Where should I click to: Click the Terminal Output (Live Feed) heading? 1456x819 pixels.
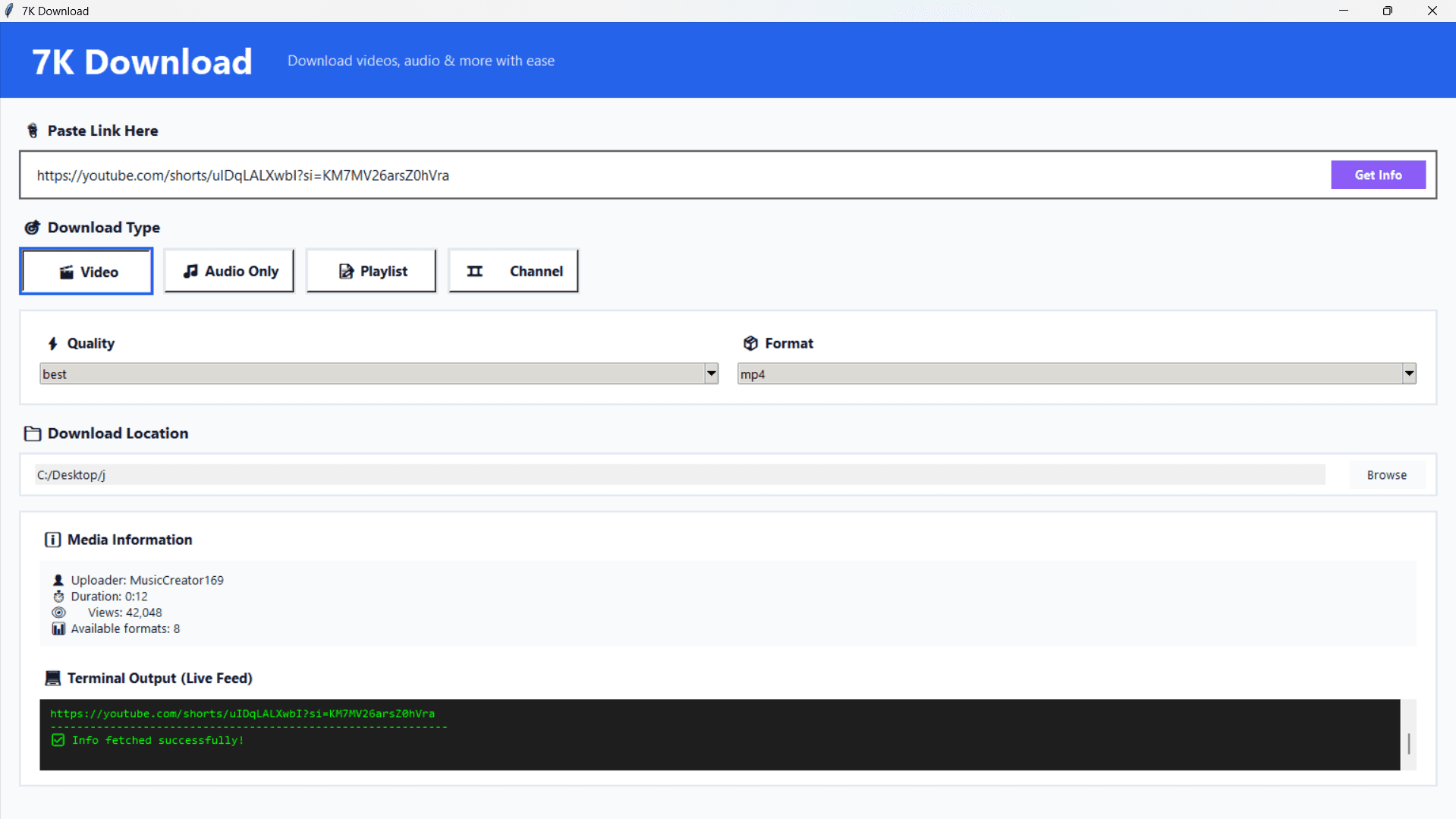click(160, 678)
